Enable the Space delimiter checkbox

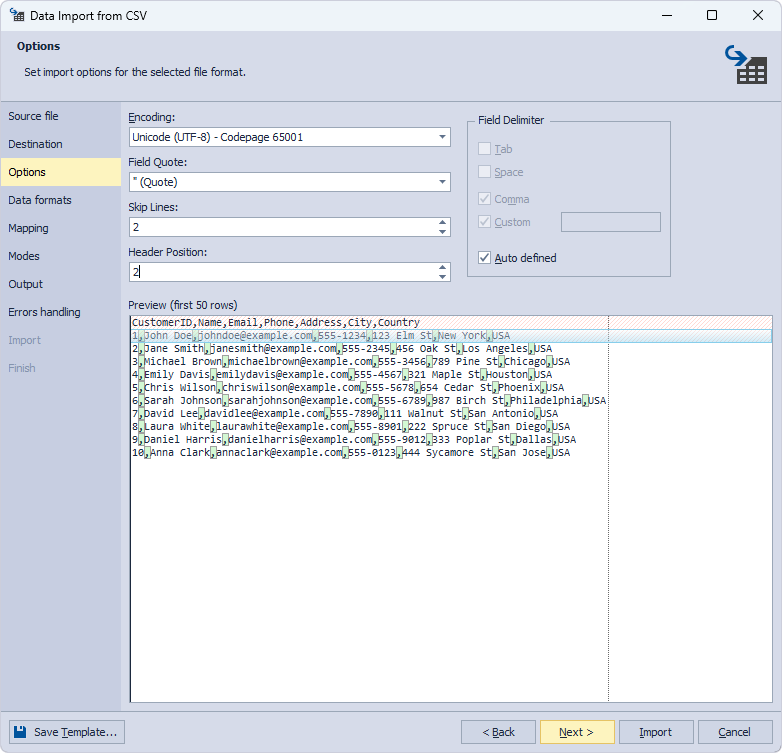484,172
